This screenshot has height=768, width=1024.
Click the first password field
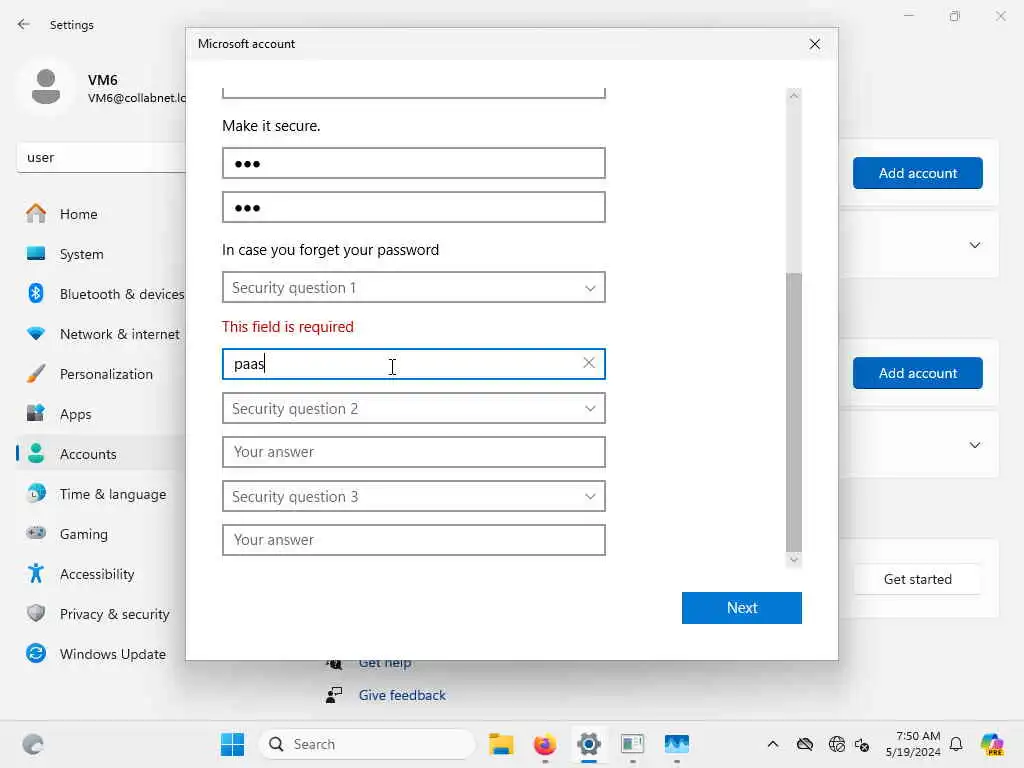(413, 163)
